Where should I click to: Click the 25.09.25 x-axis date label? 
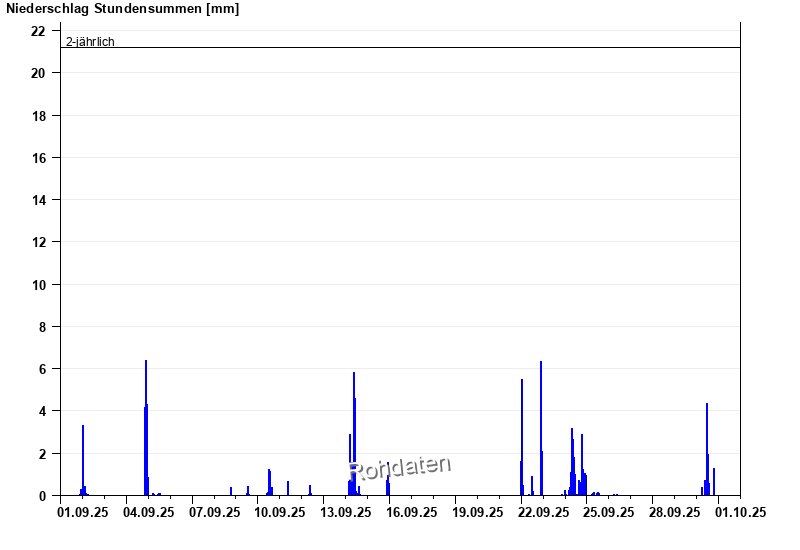point(609,512)
